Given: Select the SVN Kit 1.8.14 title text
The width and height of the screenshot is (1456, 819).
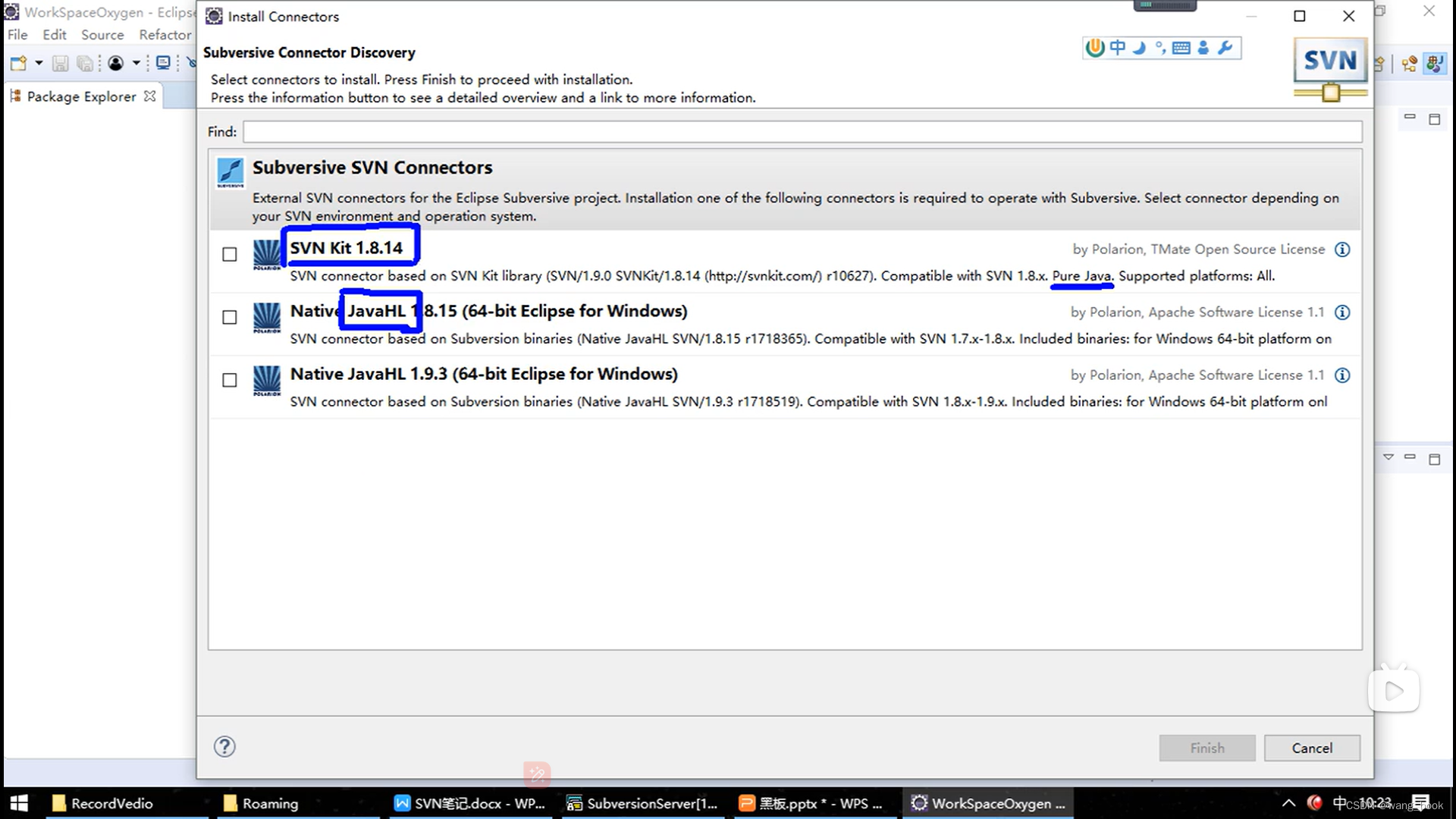Looking at the screenshot, I should pyautogui.click(x=346, y=248).
